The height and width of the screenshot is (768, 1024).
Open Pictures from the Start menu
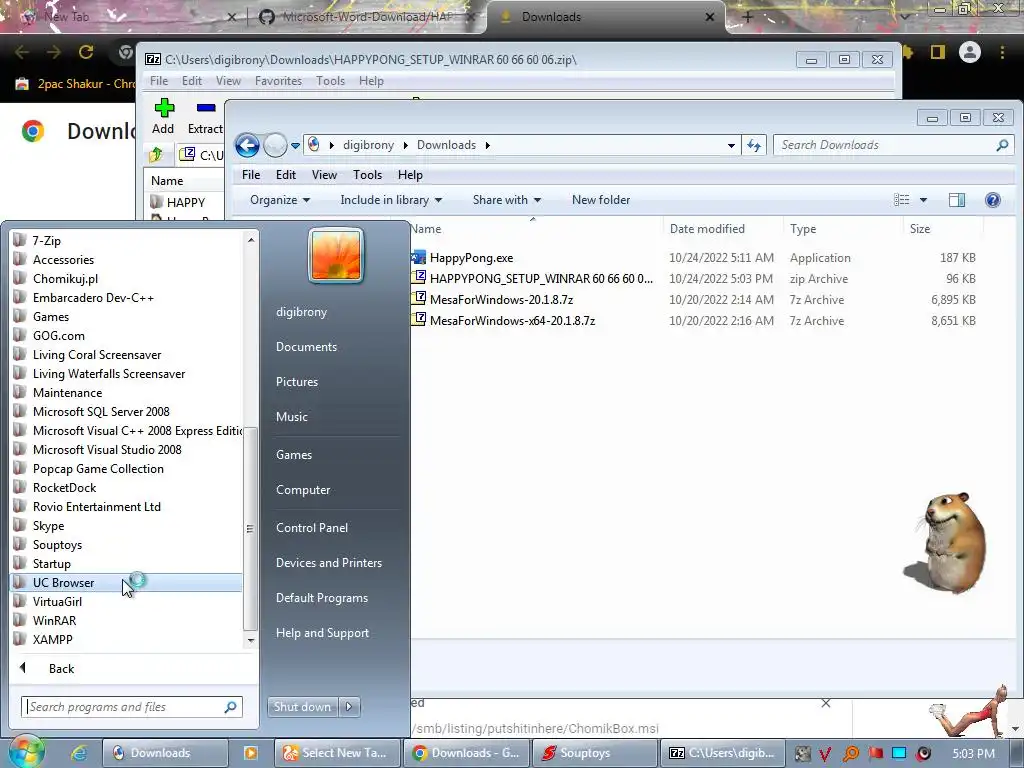(x=296, y=381)
